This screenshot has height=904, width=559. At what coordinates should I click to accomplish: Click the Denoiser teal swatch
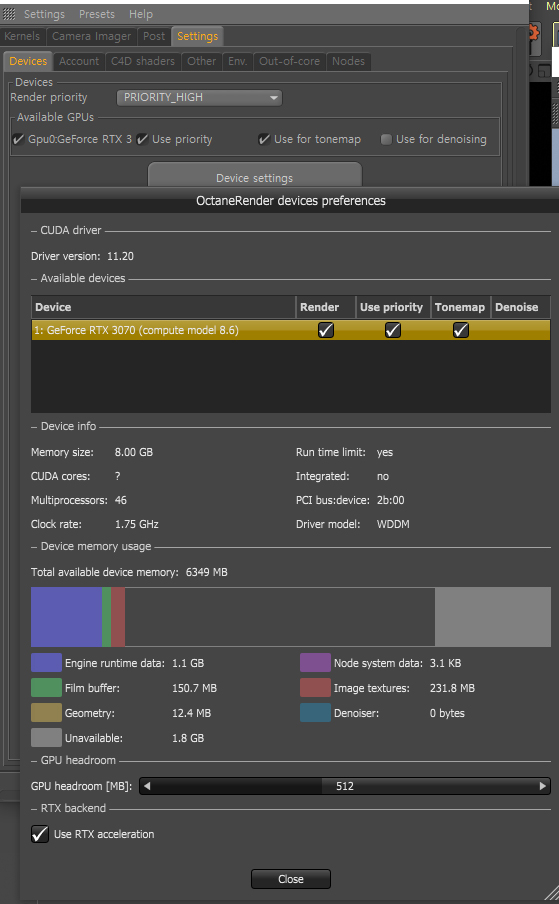click(x=315, y=713)
